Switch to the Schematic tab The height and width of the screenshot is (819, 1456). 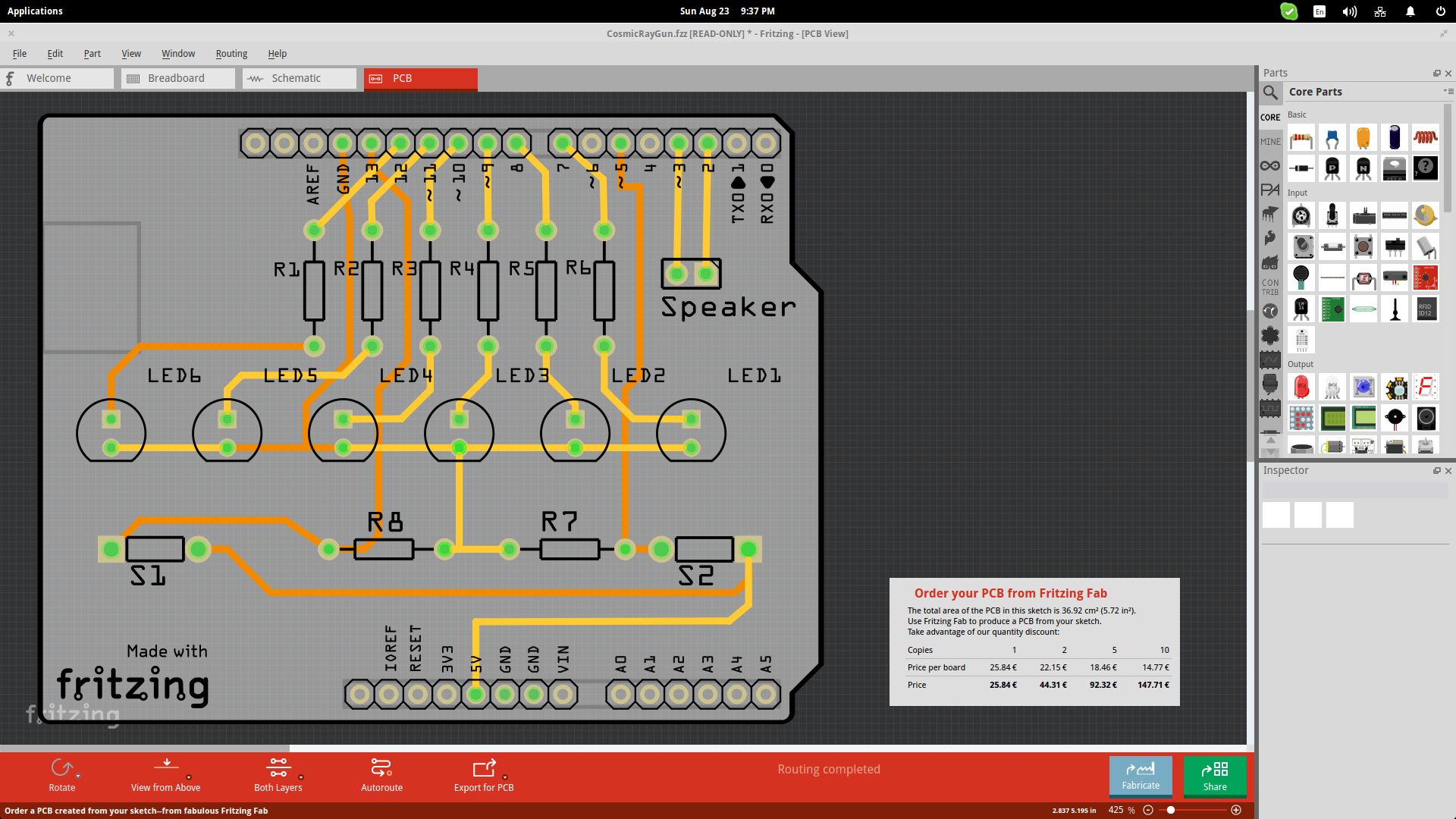[299, 77]
